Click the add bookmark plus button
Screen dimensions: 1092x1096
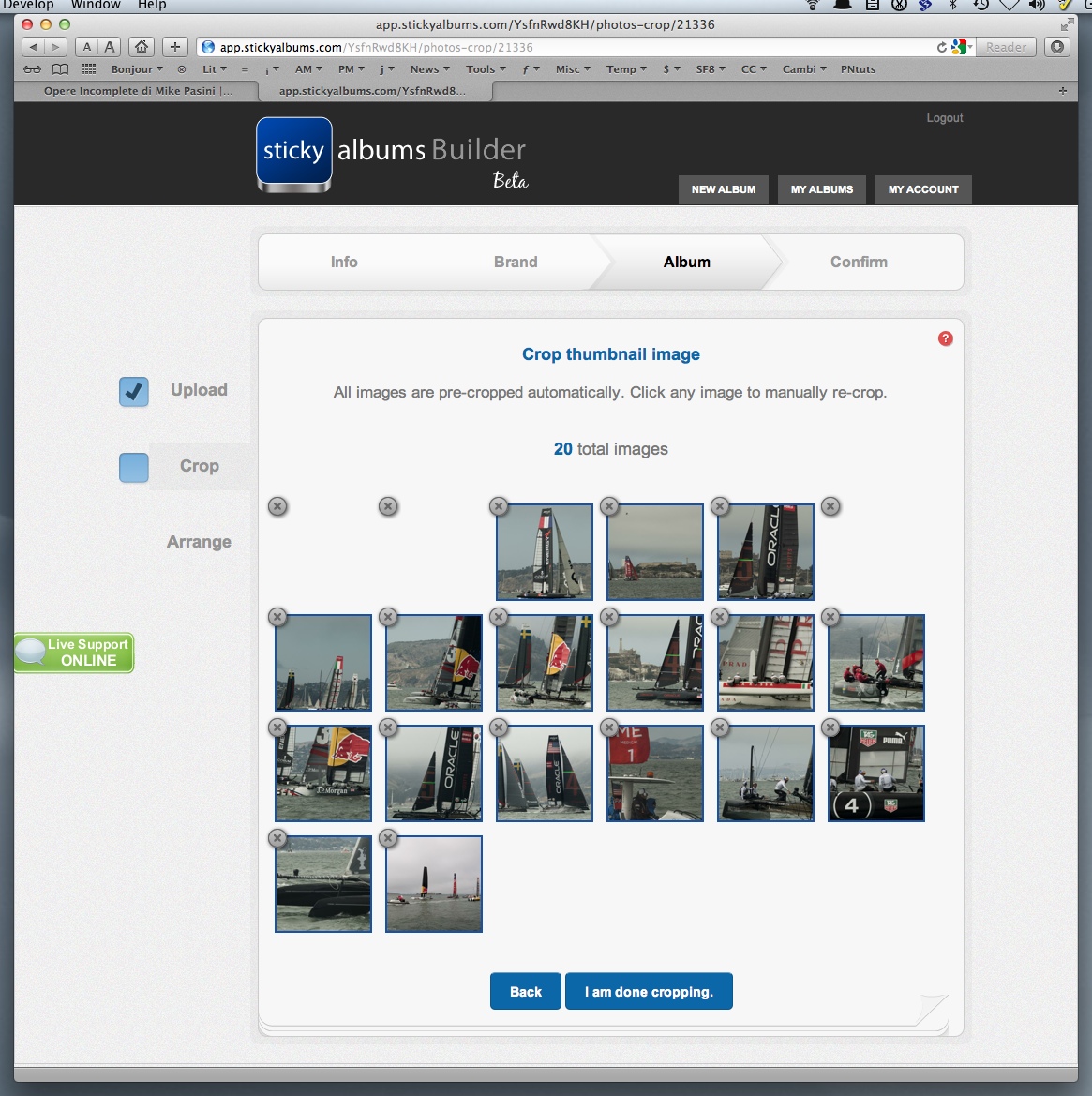174,47
